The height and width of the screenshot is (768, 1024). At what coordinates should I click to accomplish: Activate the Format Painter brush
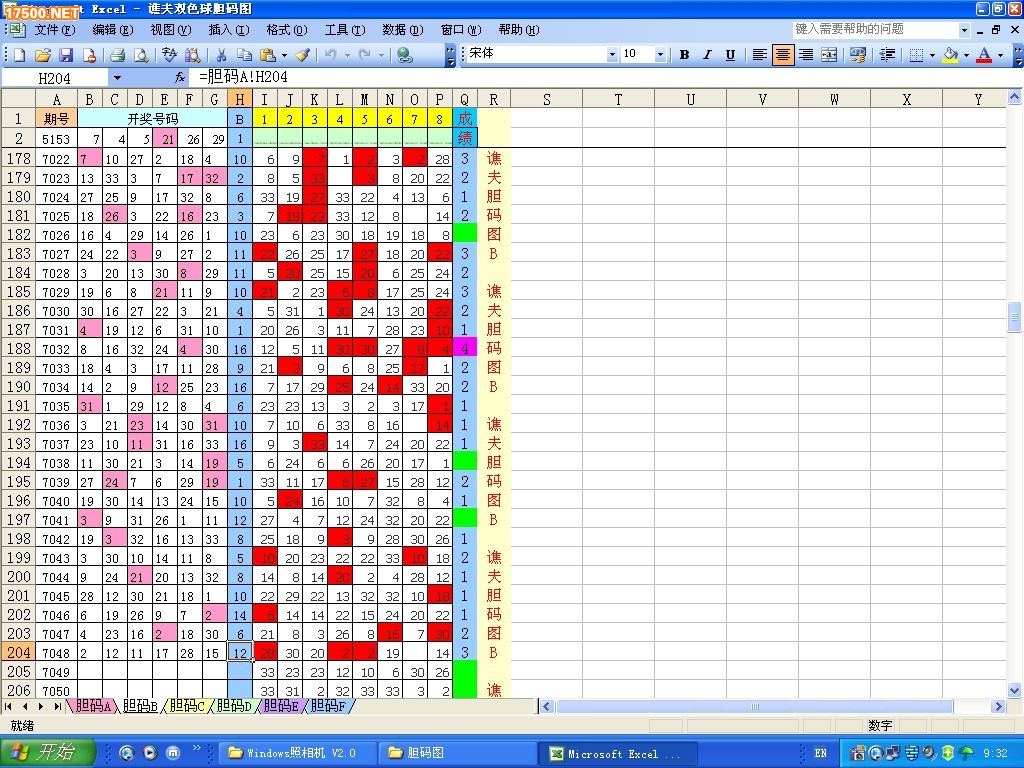coord(302,56)
